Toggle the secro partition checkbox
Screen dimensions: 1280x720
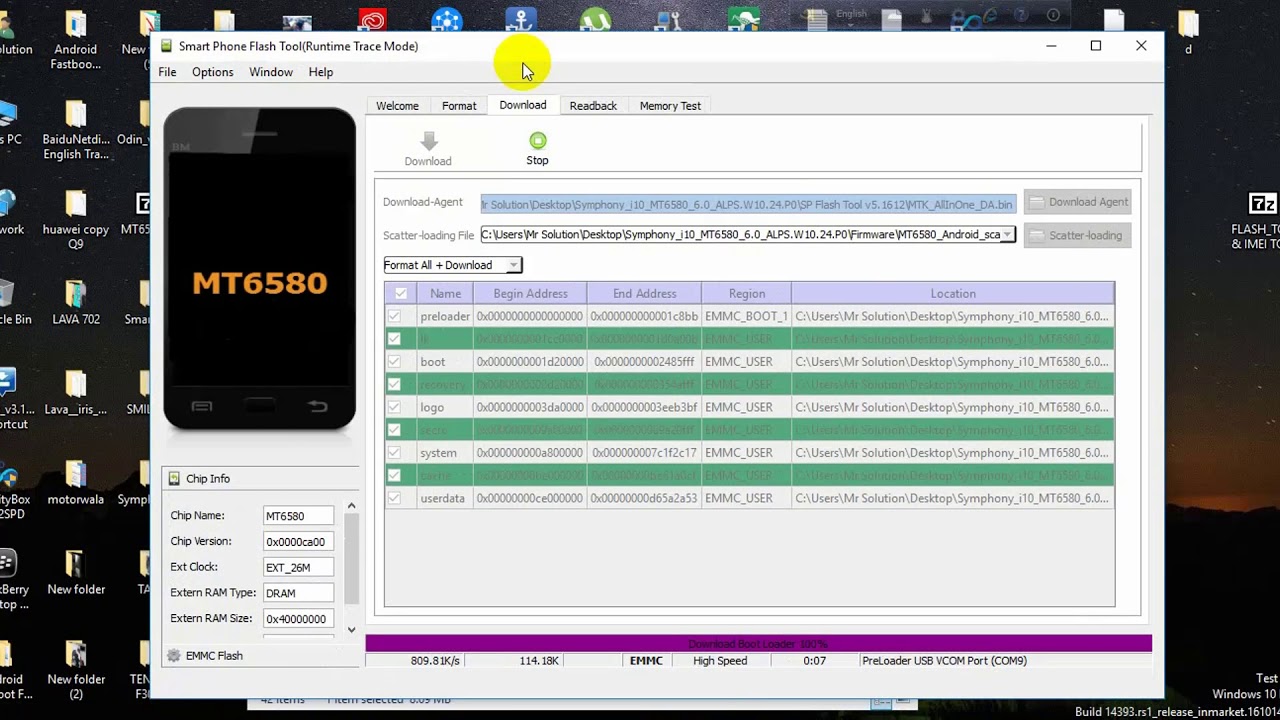tap(394, 430)
